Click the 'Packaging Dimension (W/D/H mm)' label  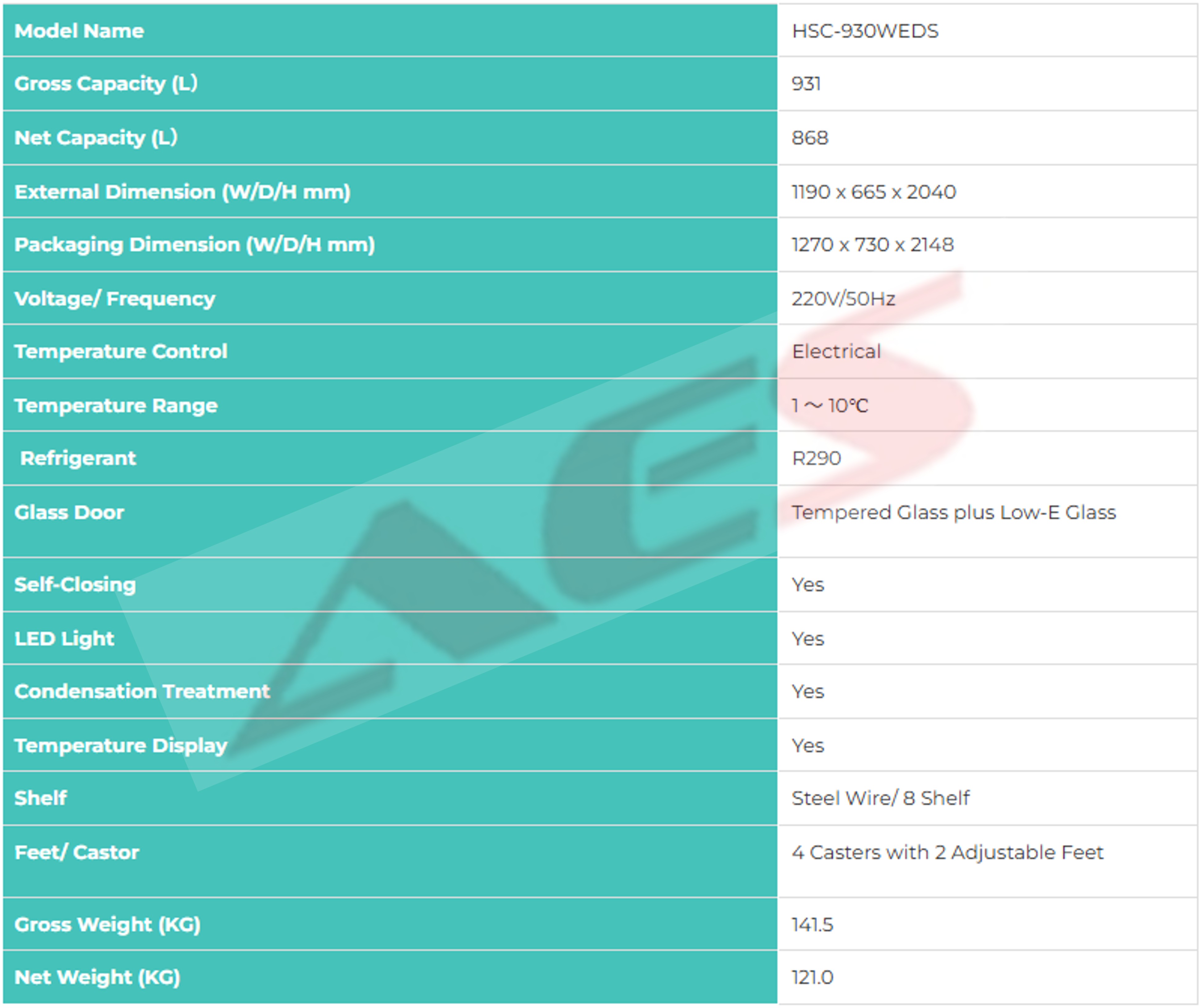tap(194, 245)
